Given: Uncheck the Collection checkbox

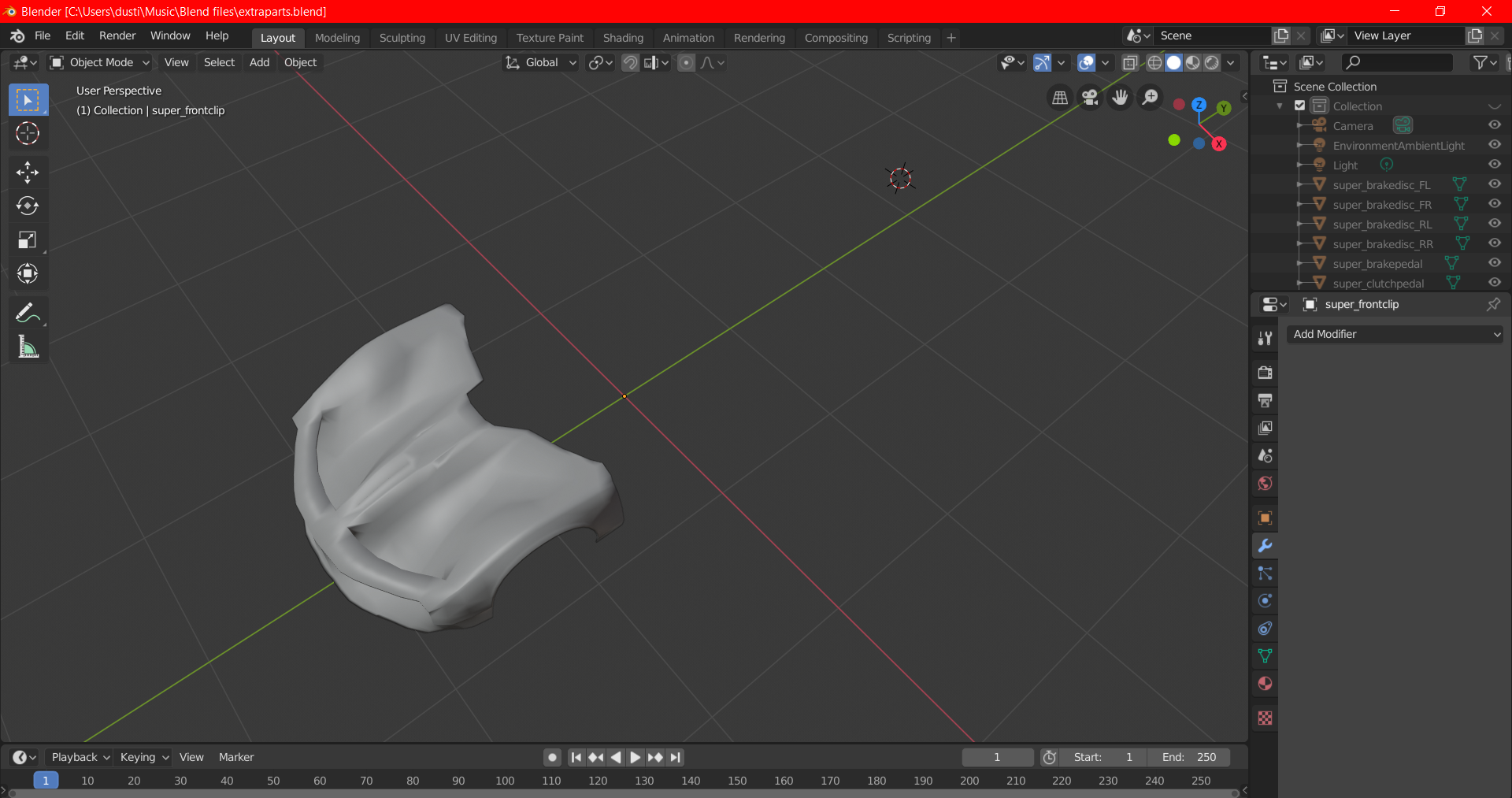Looking at the screenshot, I should tap(1299, 106).
